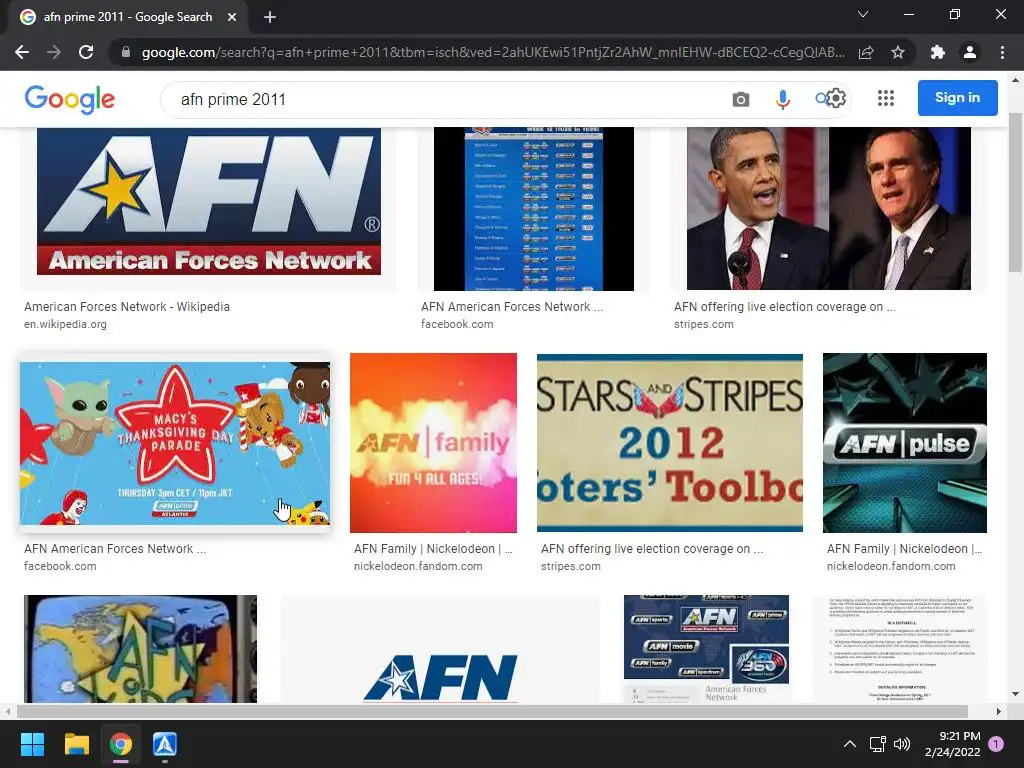
Task: Start voice search with the microphone icon
Action: pyautogui.click(x=782, y=99)
